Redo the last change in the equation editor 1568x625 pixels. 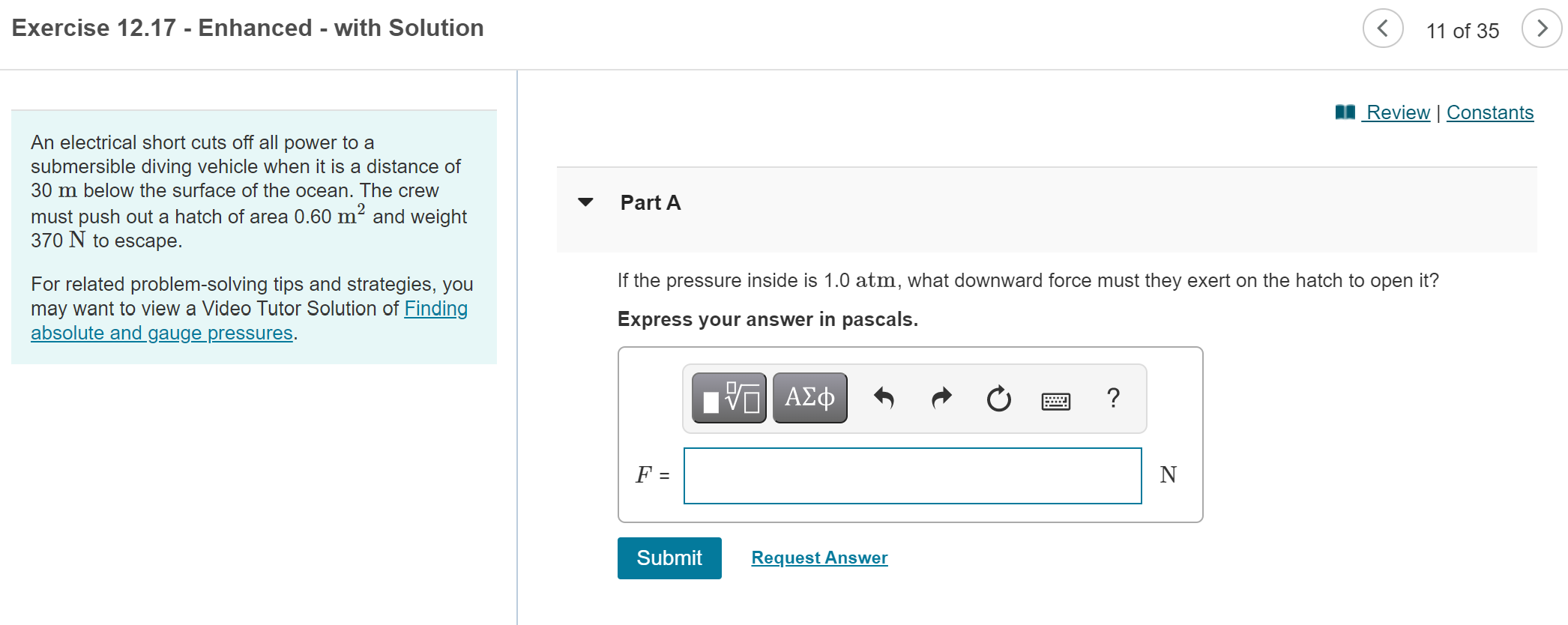(941, 398)
